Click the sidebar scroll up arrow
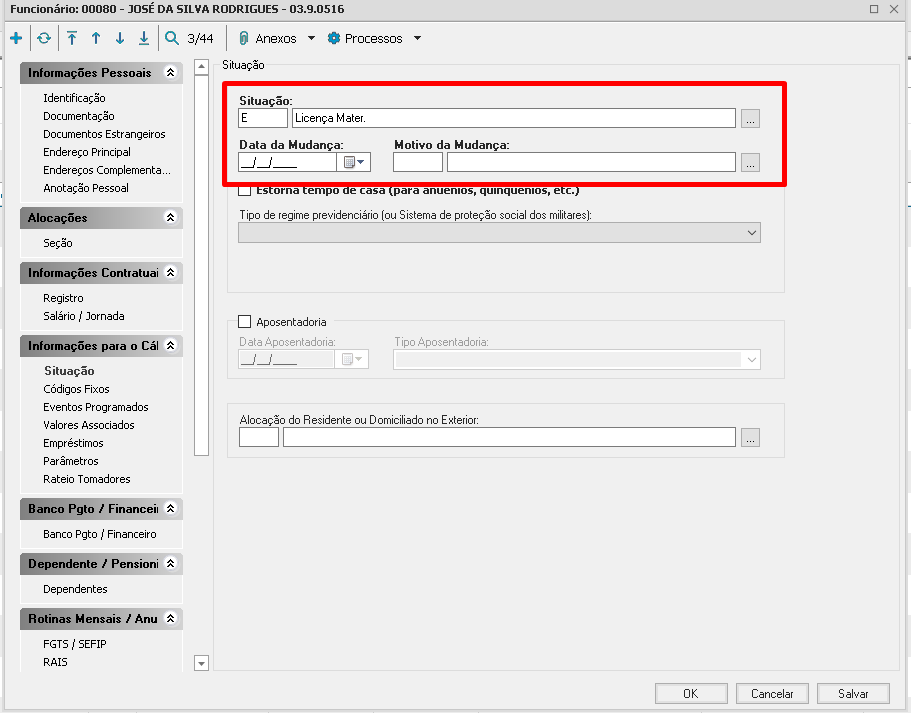The image size is (911, 713). 202,67
